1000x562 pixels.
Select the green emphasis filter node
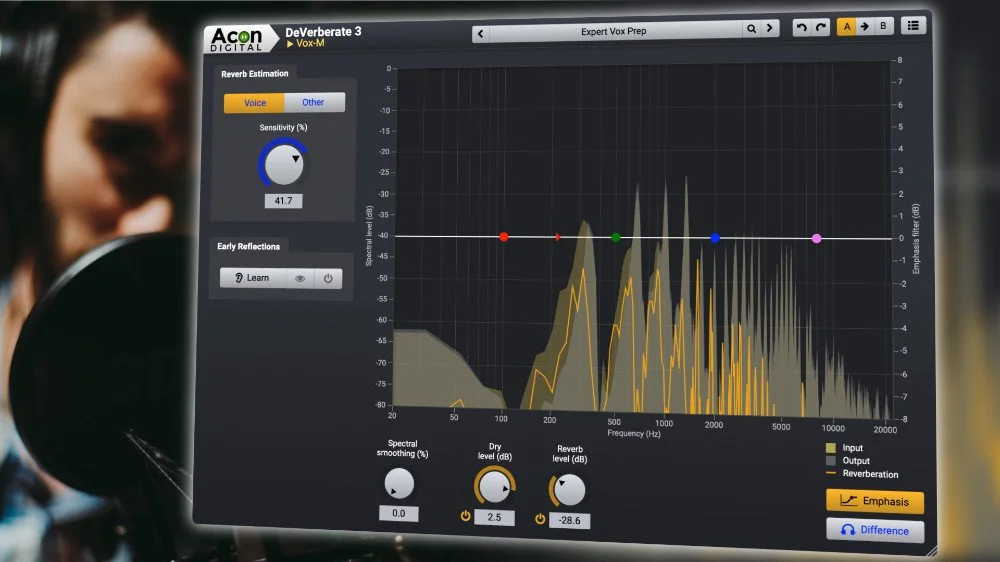pyautogui.click(x=615, y=237)
